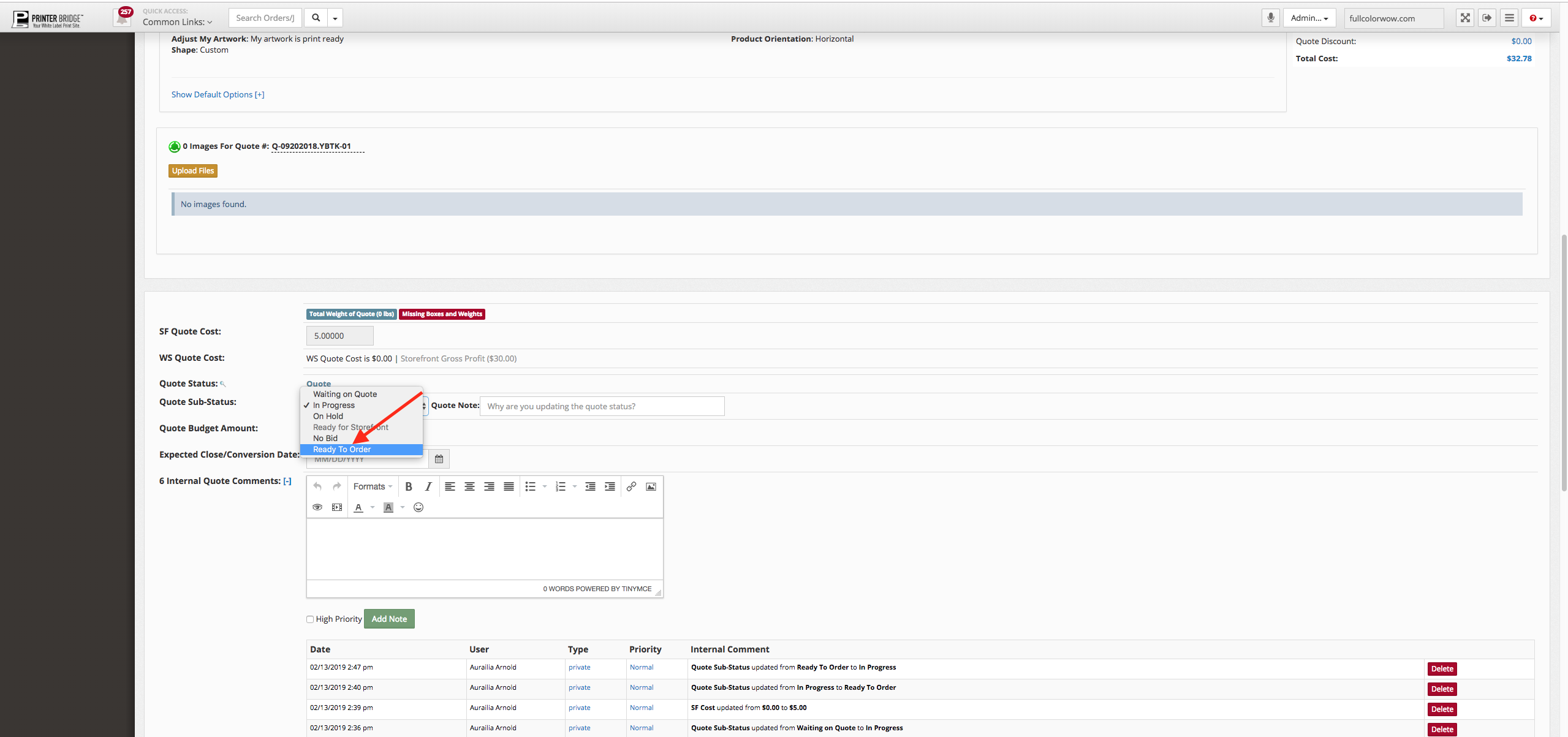
Task: Select Ready To Order option
Action: [x=342, y=450]
